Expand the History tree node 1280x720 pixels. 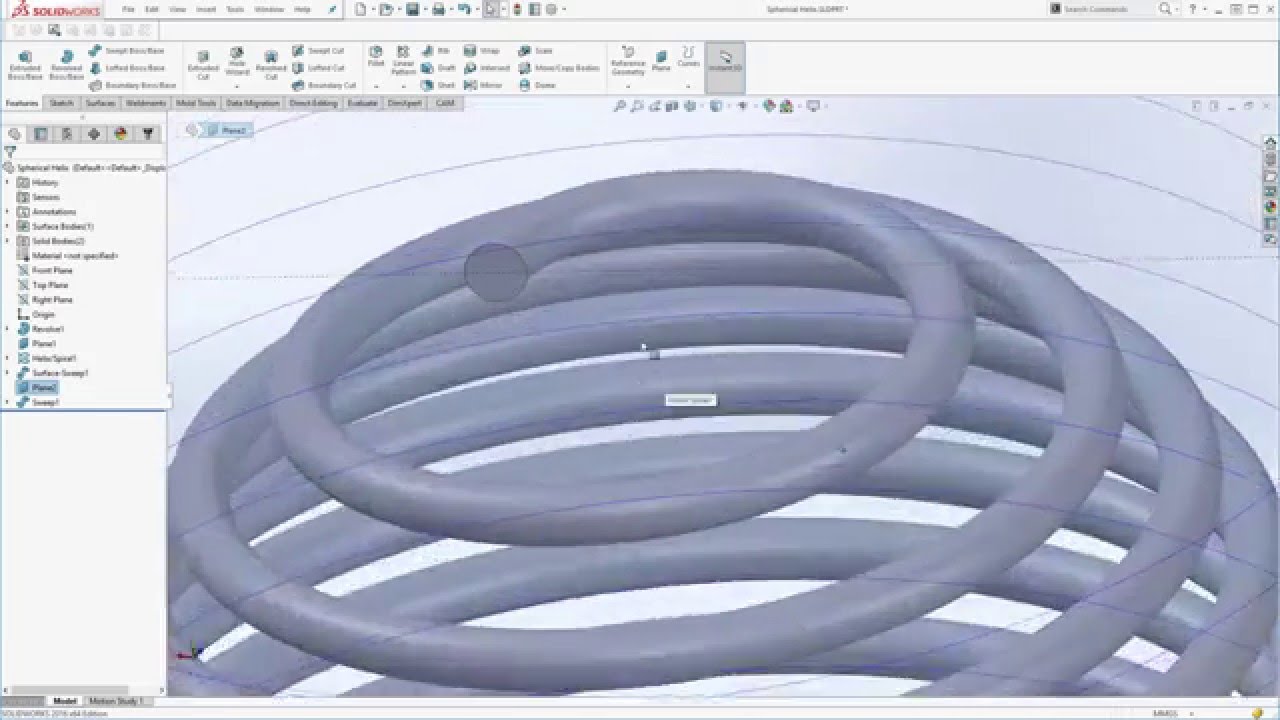pos(8,183)
